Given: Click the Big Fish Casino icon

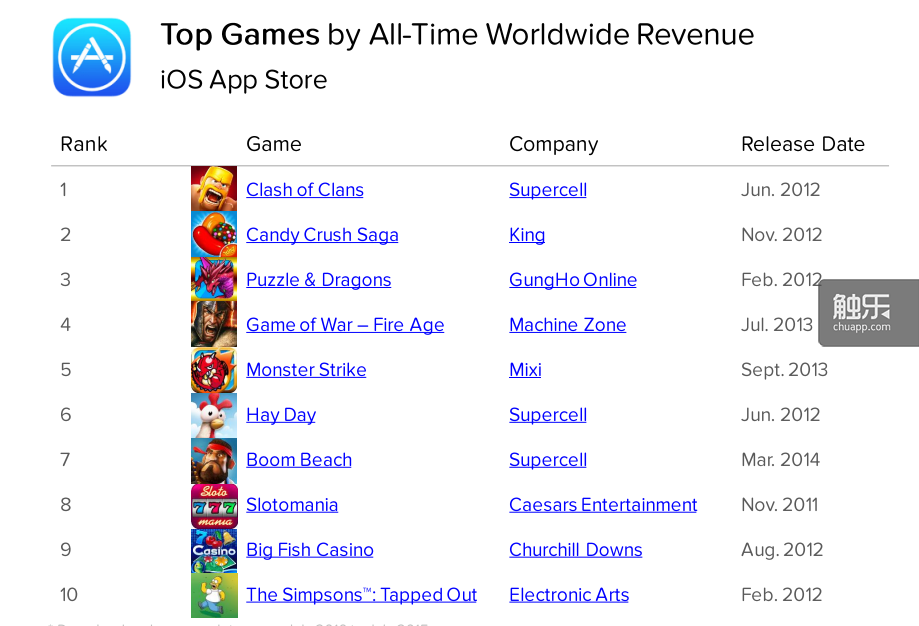Looking at the screenshot, I should tap(214, 550).
